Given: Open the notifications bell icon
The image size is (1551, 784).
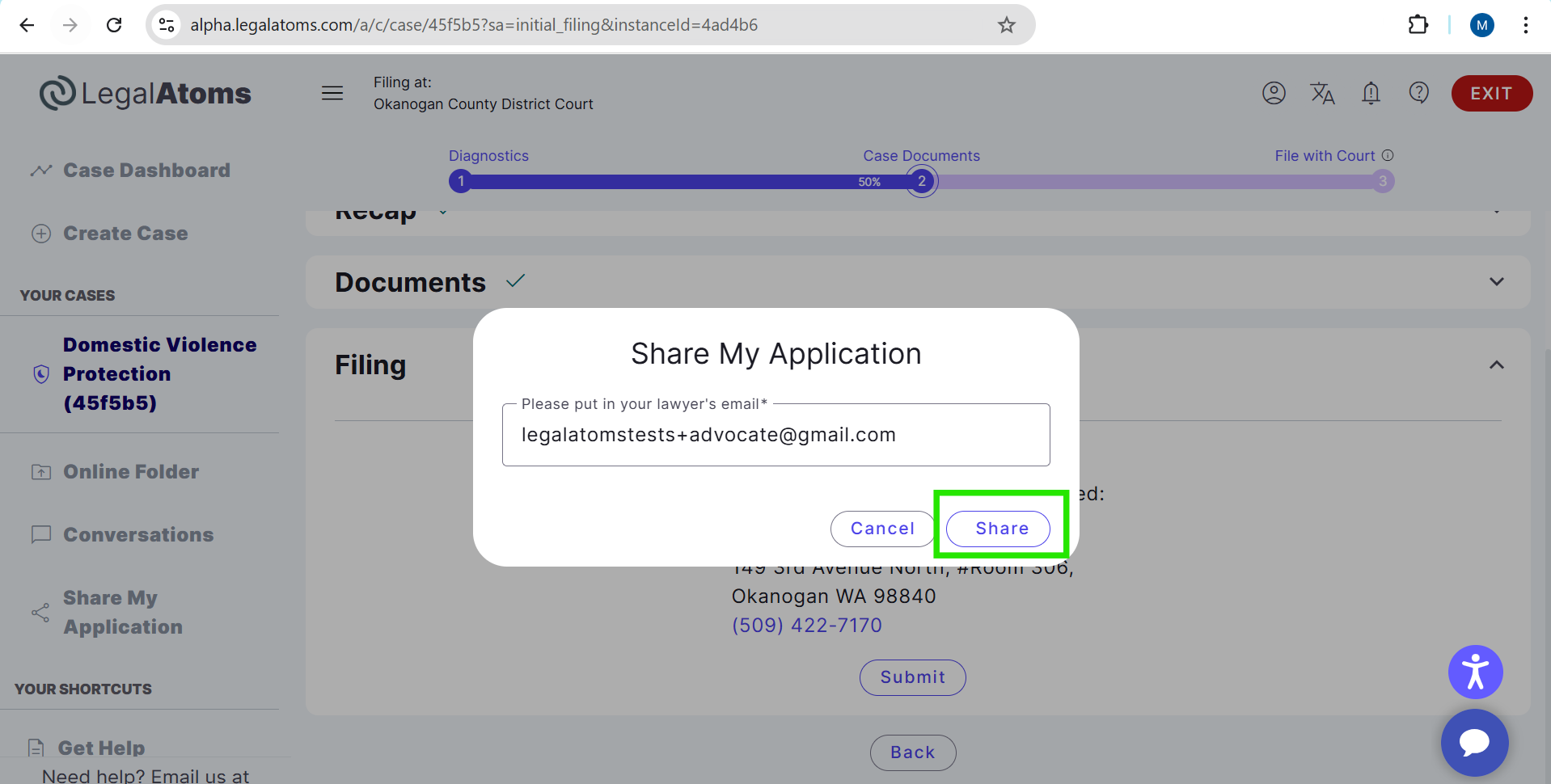Looking at the screenshot, I should tap(1371, 94).
